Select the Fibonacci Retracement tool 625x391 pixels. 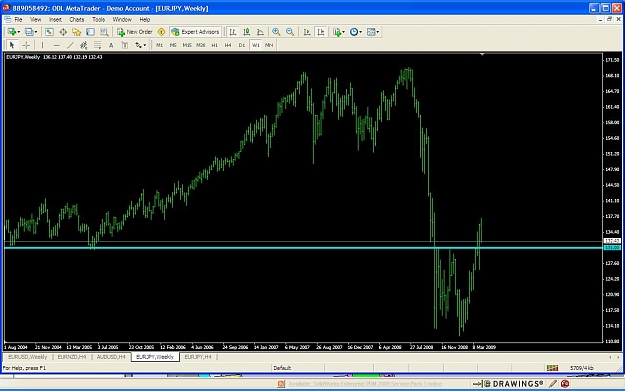(97, 45)
